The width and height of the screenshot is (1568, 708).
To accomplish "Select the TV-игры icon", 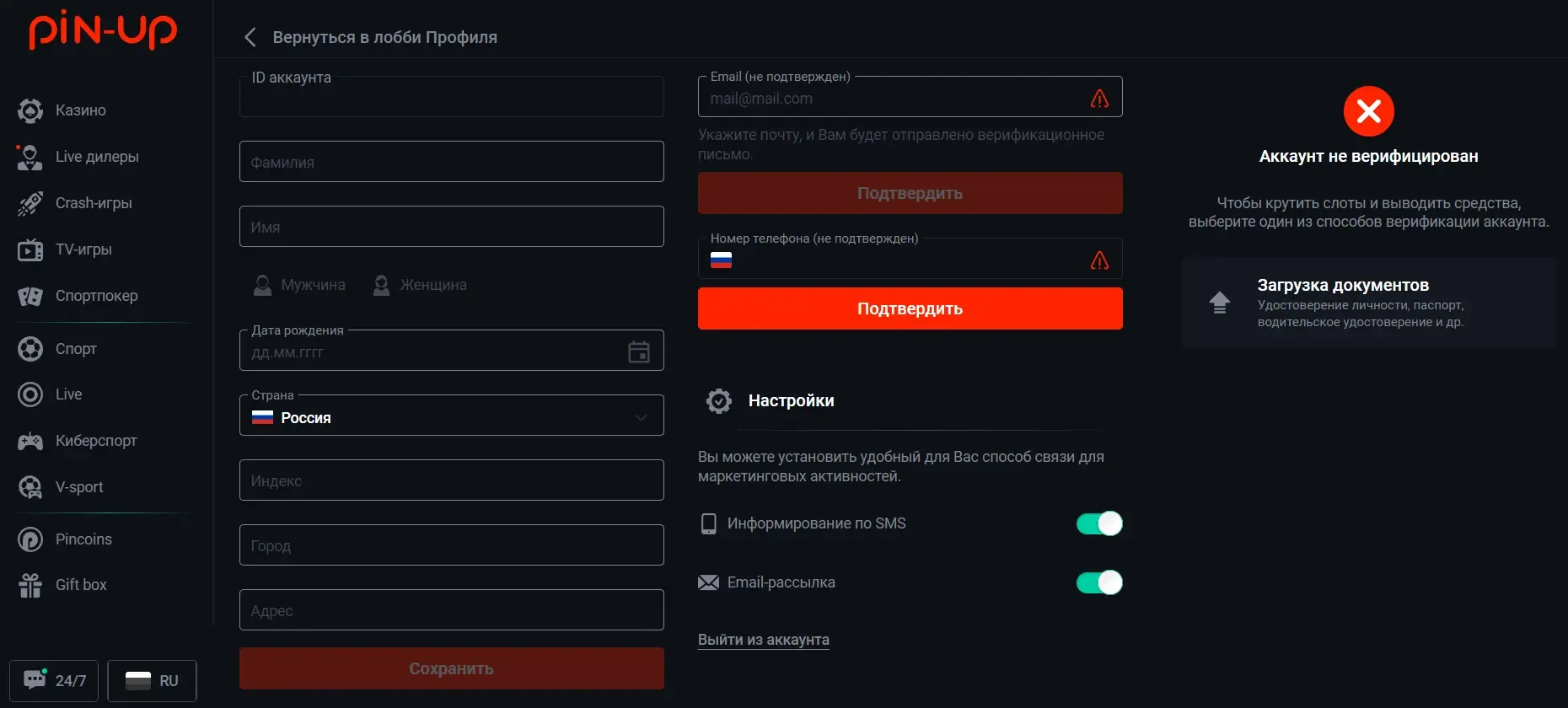I will click(x=30, y=249).
